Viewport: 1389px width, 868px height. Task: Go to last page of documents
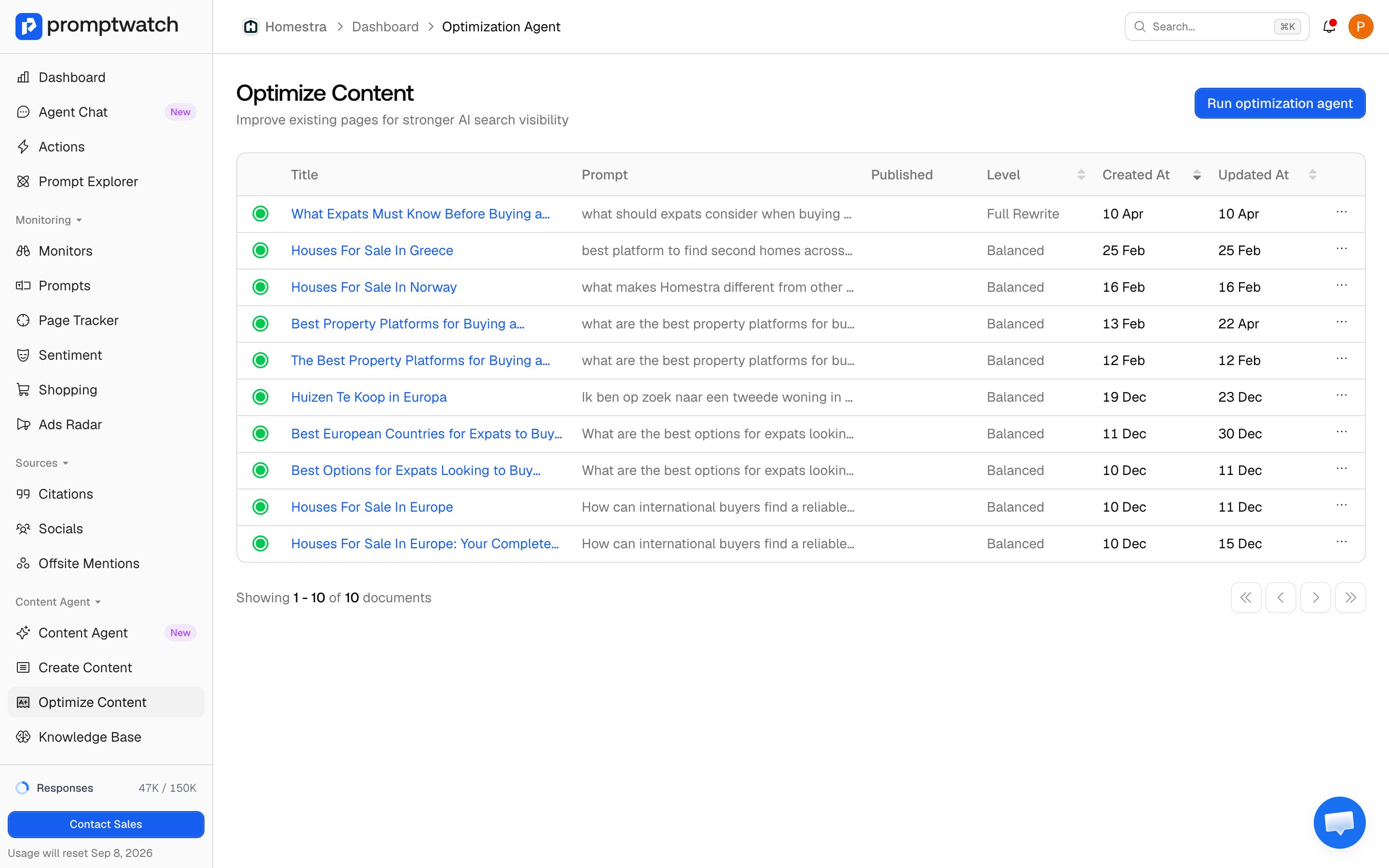tap(1350, 597)
